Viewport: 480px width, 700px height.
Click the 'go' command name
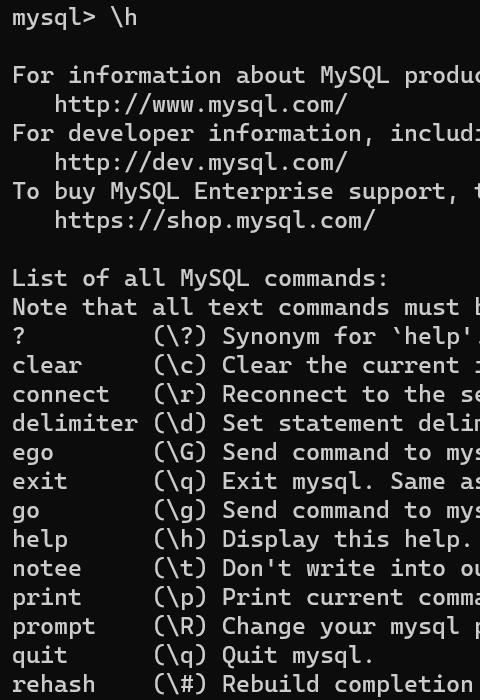[26, 512]
